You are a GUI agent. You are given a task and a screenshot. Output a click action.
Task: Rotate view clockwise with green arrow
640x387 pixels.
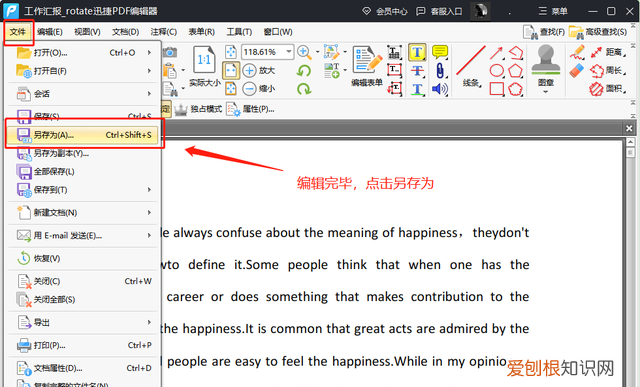304,89
